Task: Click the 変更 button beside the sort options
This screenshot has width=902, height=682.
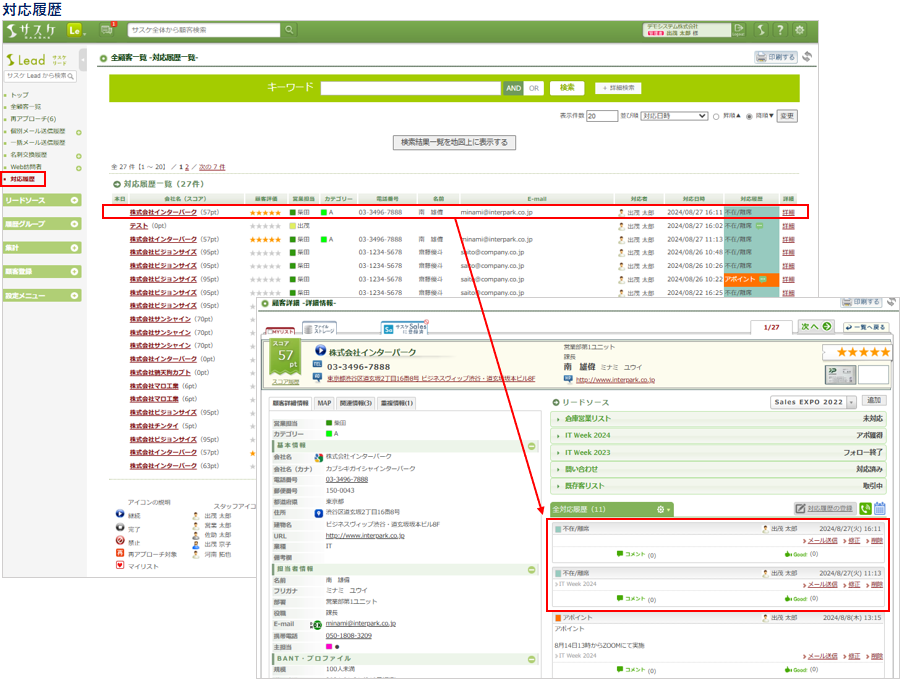Action: pos(787,116)
